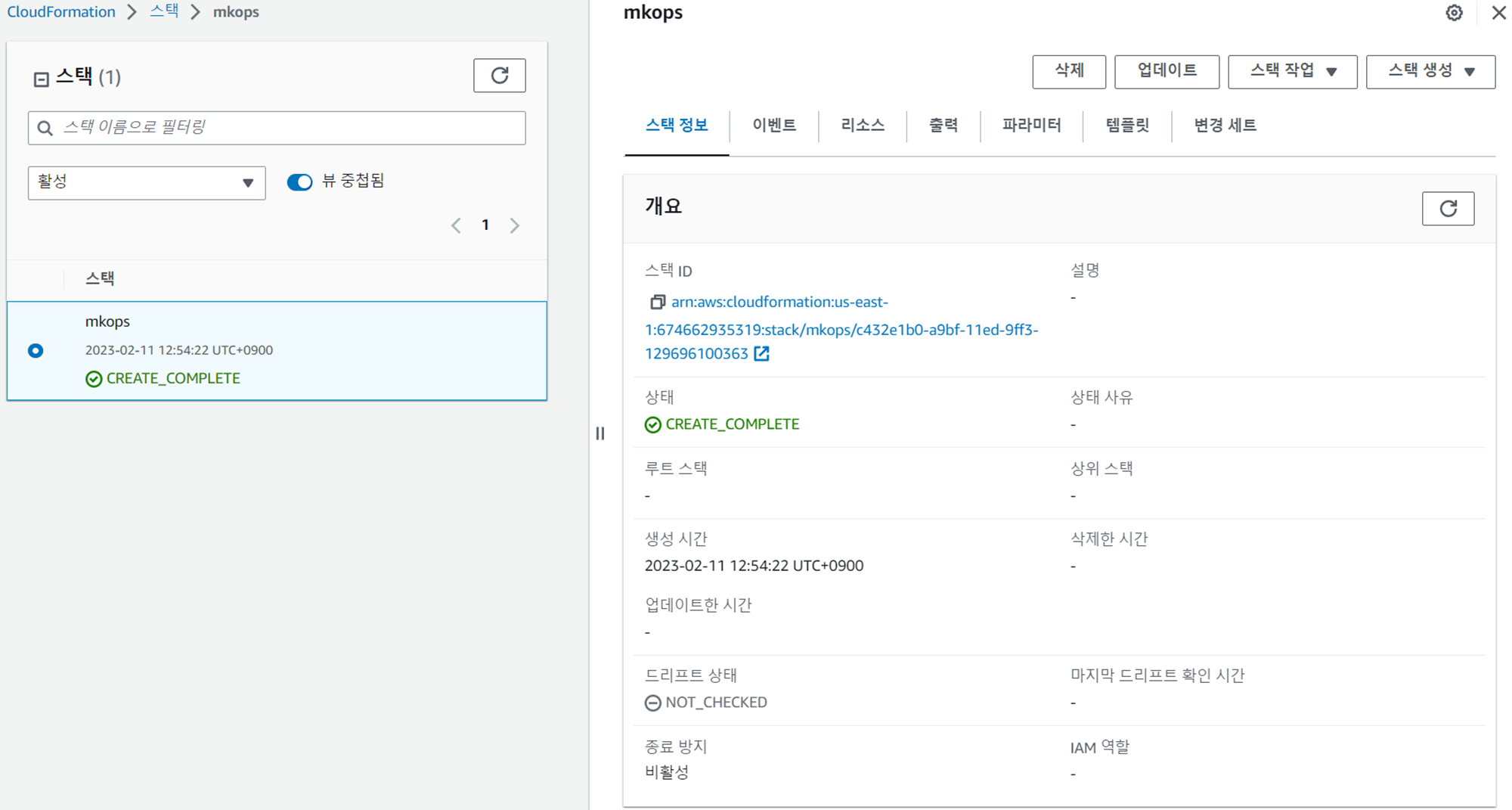1512x810 pixels.
Task: Click the delete stack button
Action: [x=1068, y=72]
